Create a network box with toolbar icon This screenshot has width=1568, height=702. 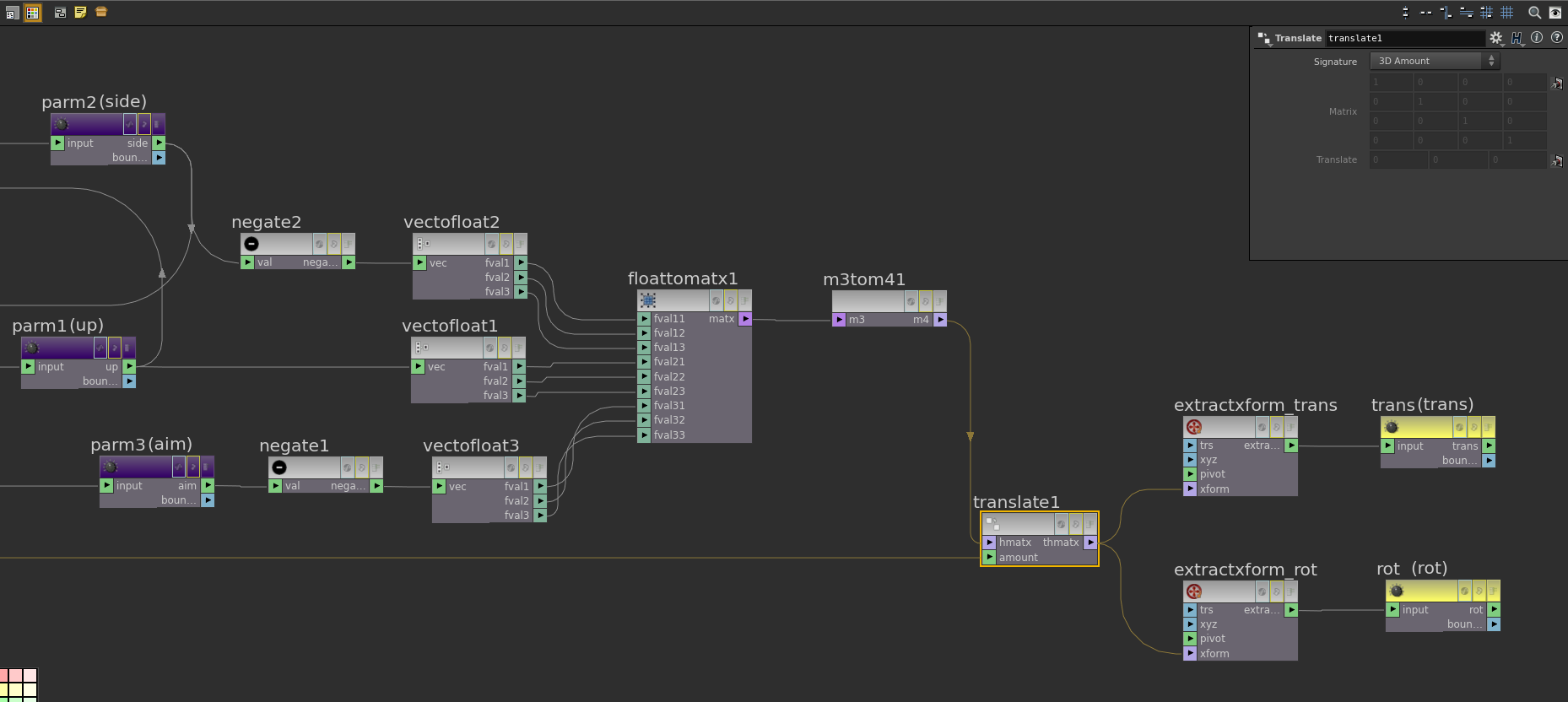[x=60, y=13]
